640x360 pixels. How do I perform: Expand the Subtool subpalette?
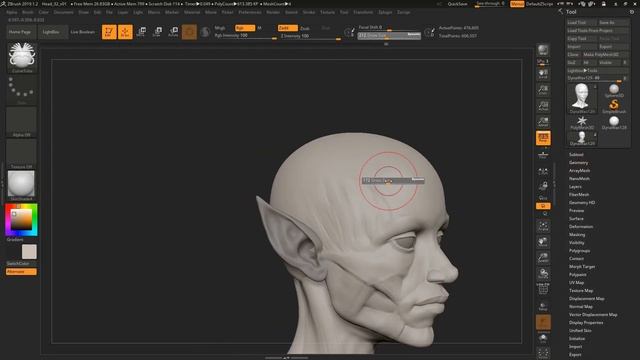point(576,154)
